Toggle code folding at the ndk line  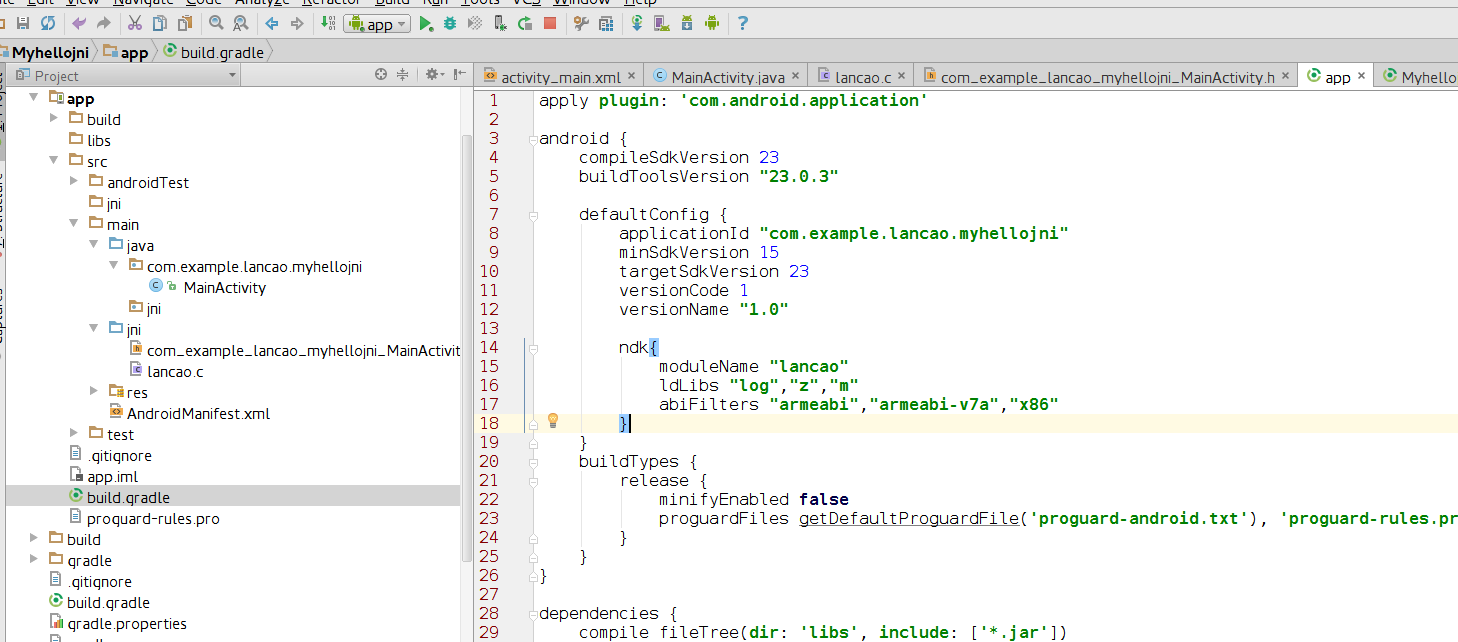click(x=534, y=350)
